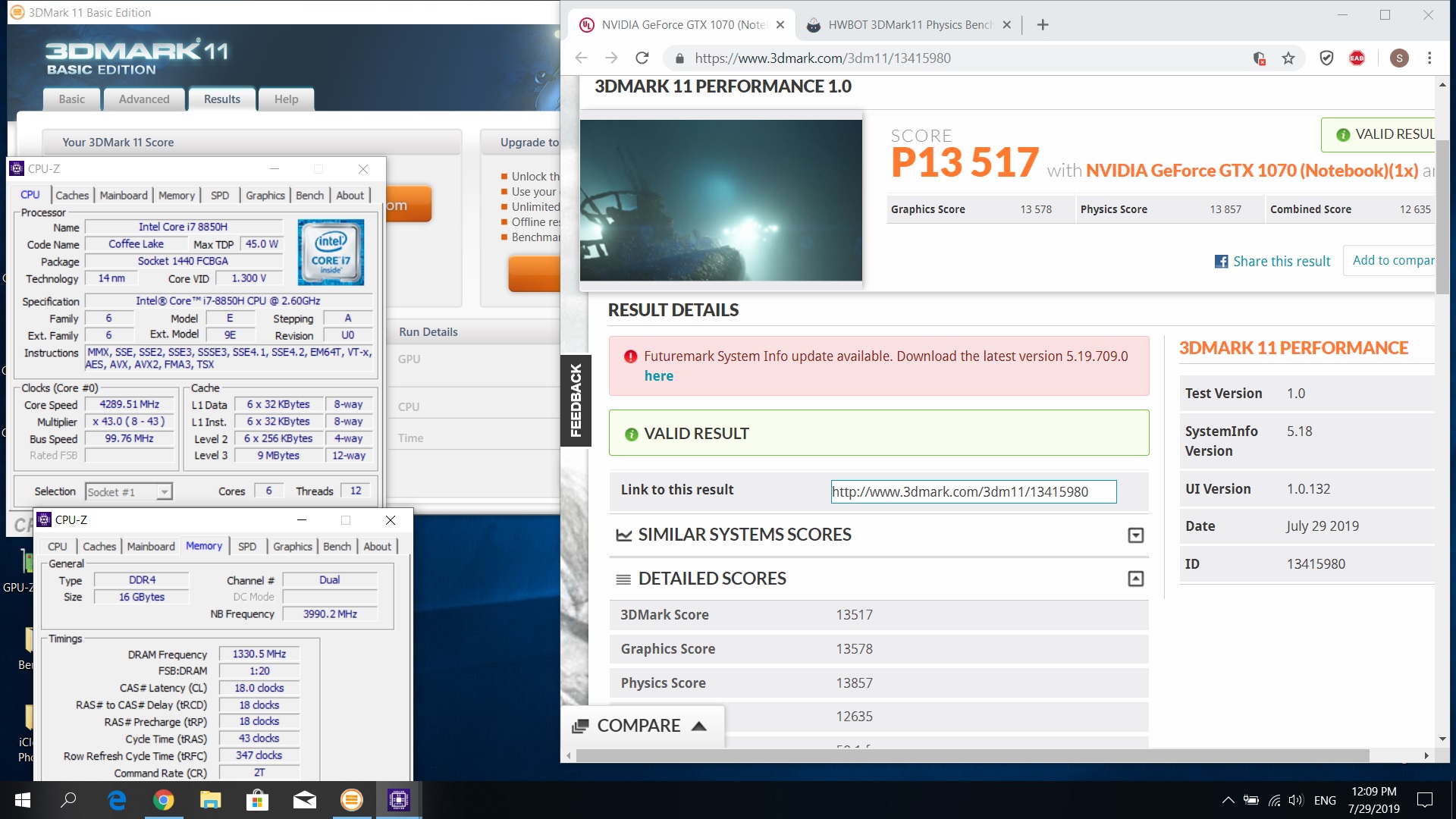The image size is (1456, 819).
Task: Open the Windows Start menu
Action: pos(23,800)
